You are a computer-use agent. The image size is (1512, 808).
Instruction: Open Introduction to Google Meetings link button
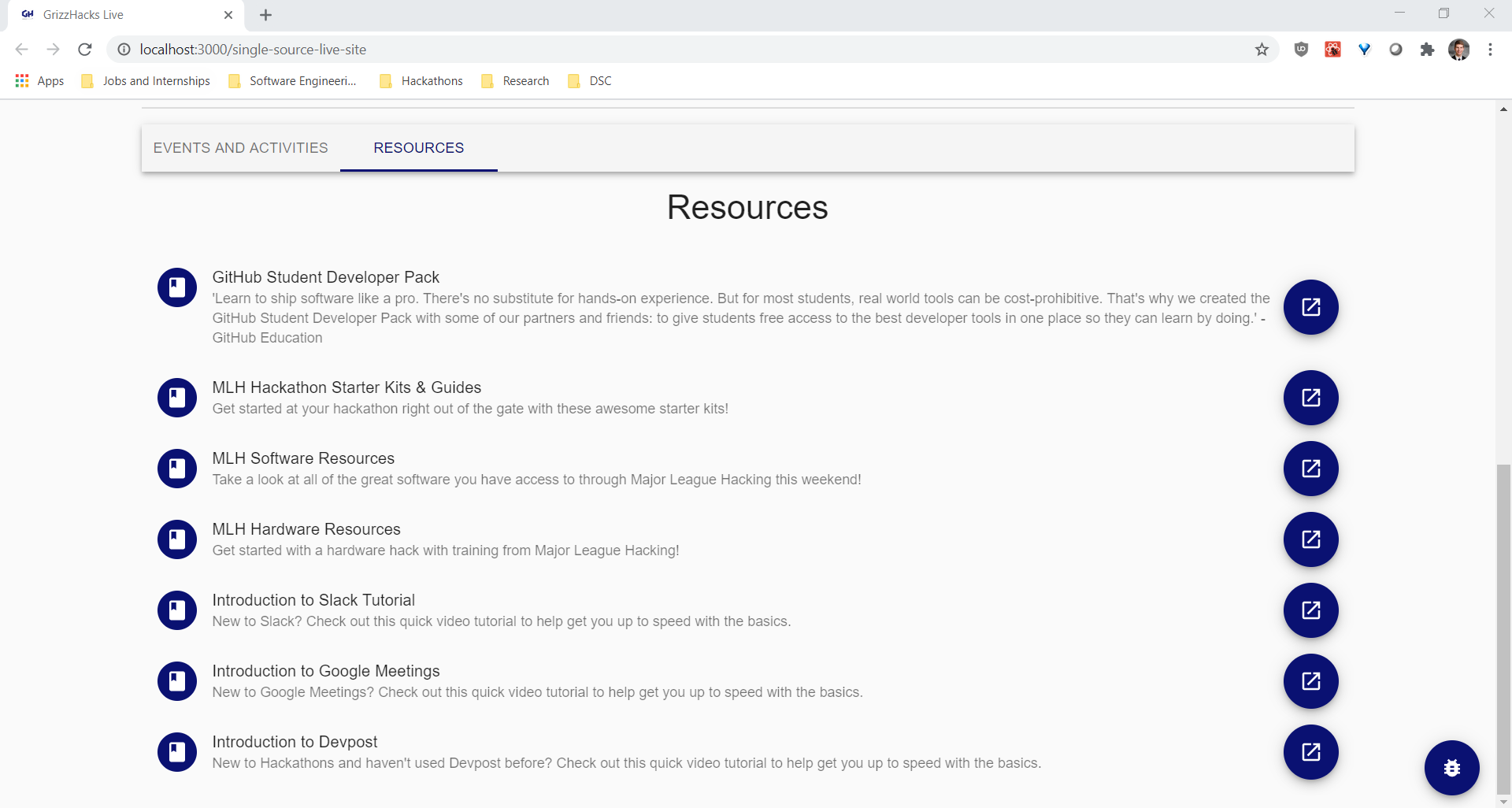1310,681
